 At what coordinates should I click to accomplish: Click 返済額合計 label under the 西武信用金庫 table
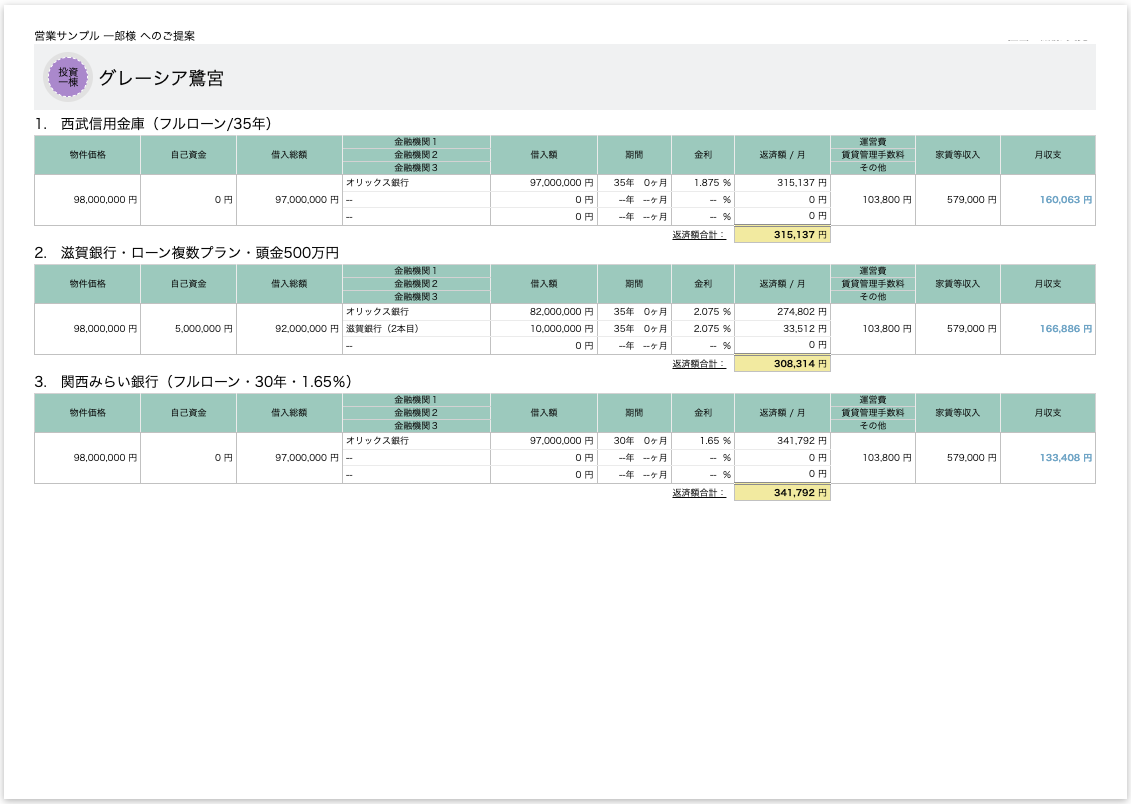(x=698, y=235)
